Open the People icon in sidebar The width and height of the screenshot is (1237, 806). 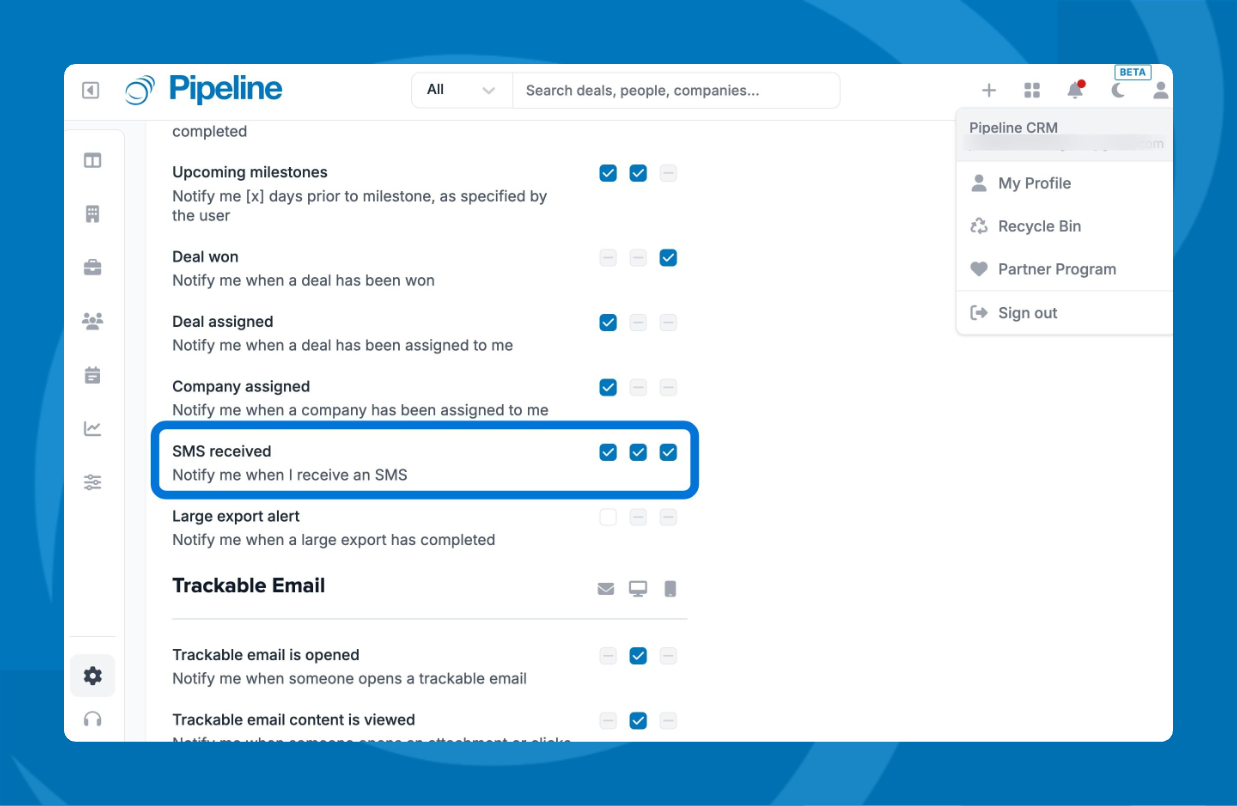pos(92,321)
